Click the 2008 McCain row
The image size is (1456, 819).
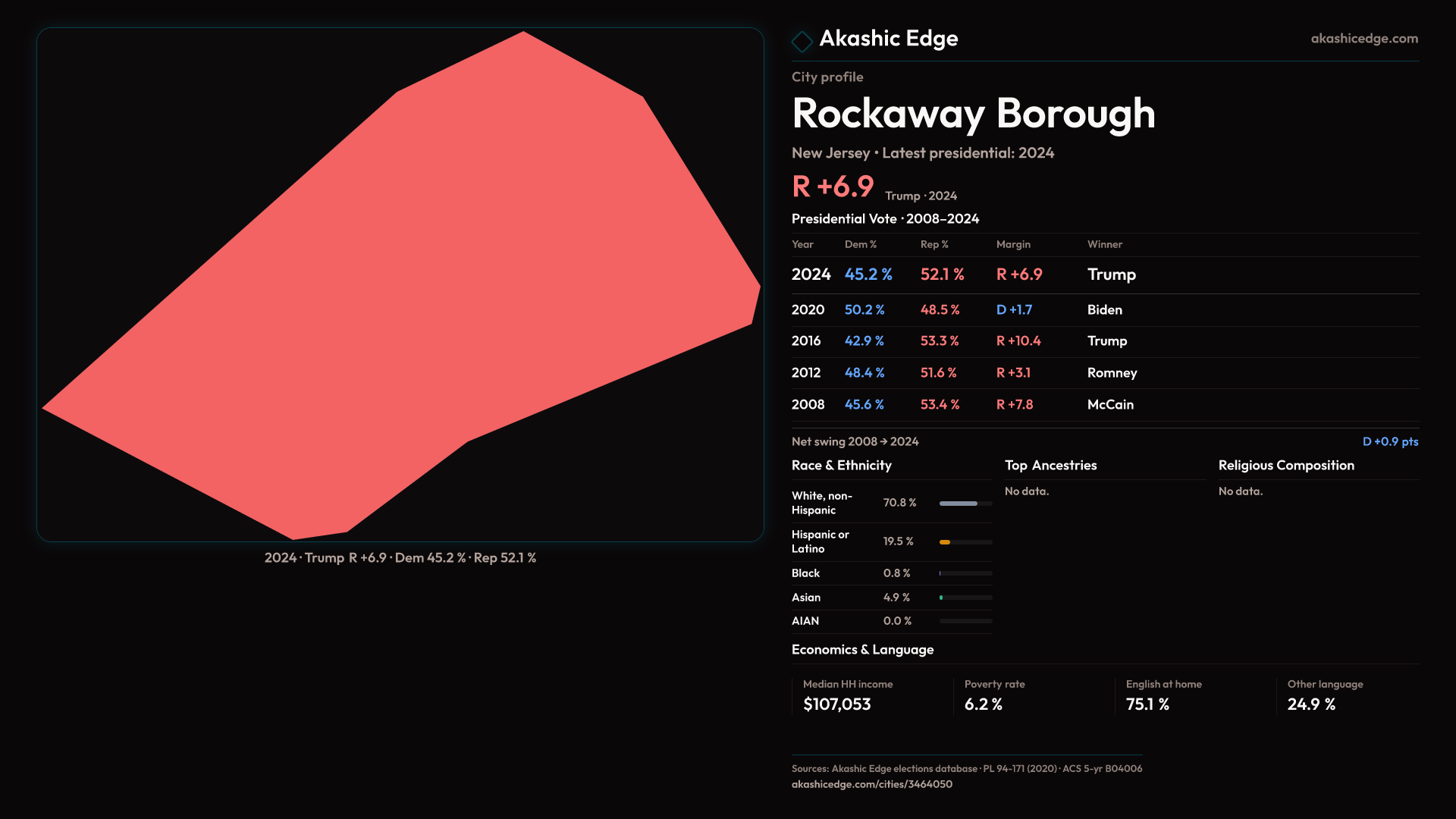[1109, 405]
